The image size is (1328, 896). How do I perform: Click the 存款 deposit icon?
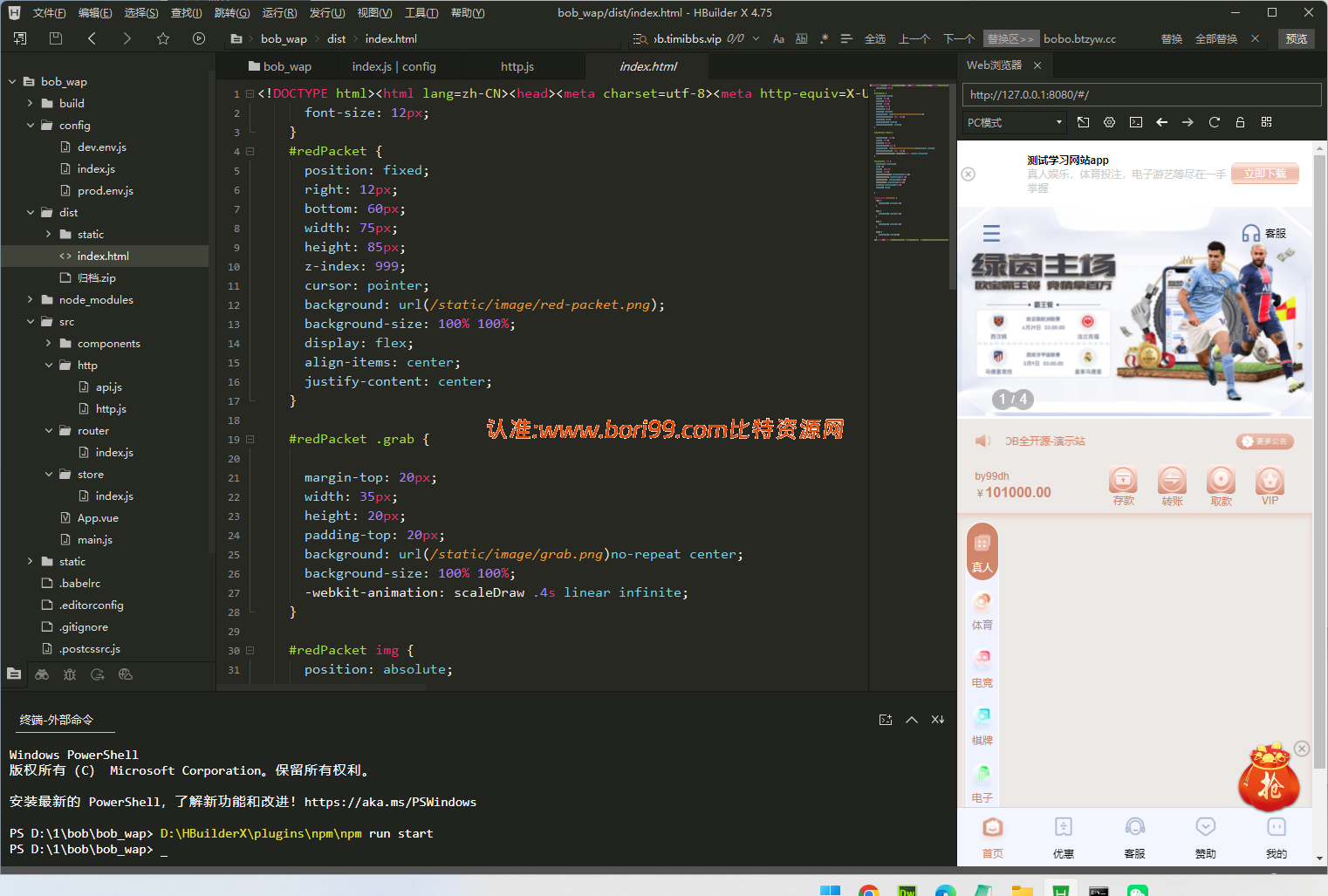tap(1123, 480)
